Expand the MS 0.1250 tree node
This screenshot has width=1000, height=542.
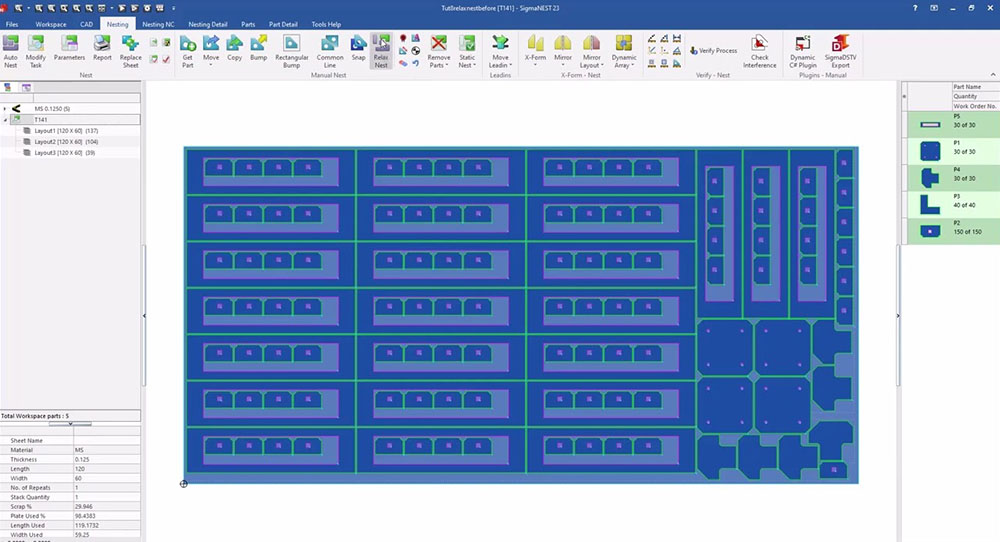[x=5, y=108]
